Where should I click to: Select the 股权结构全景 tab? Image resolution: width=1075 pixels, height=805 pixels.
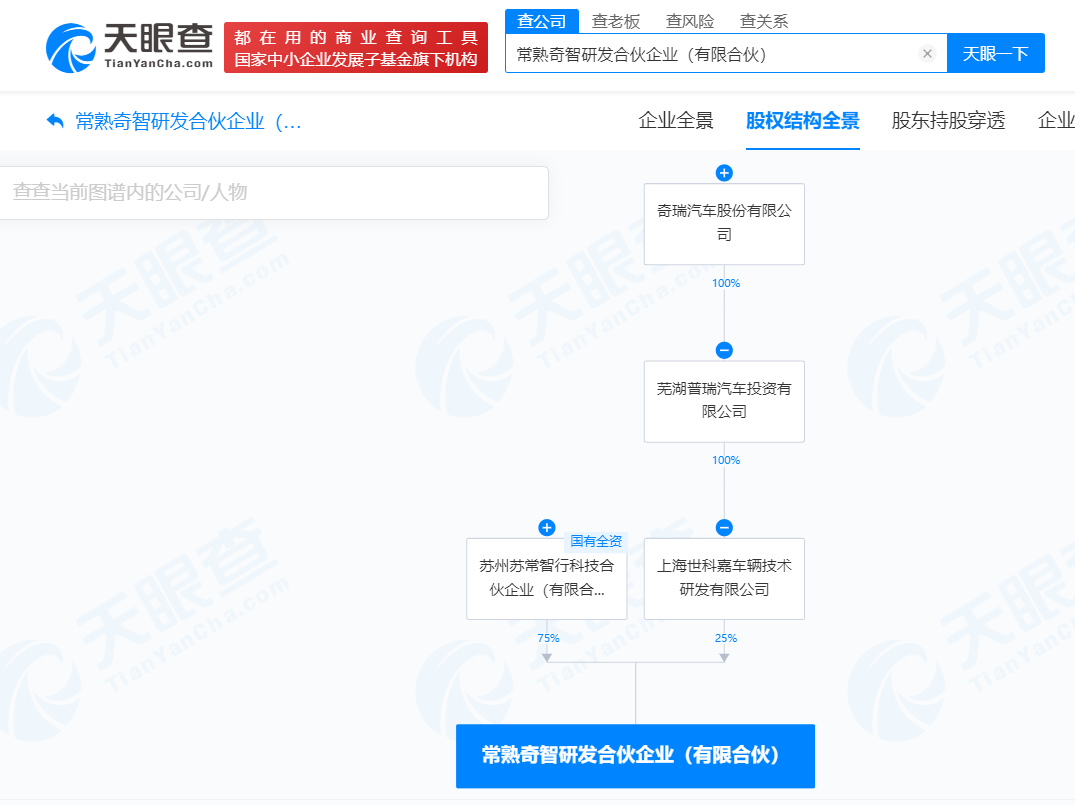coord(802,121)
